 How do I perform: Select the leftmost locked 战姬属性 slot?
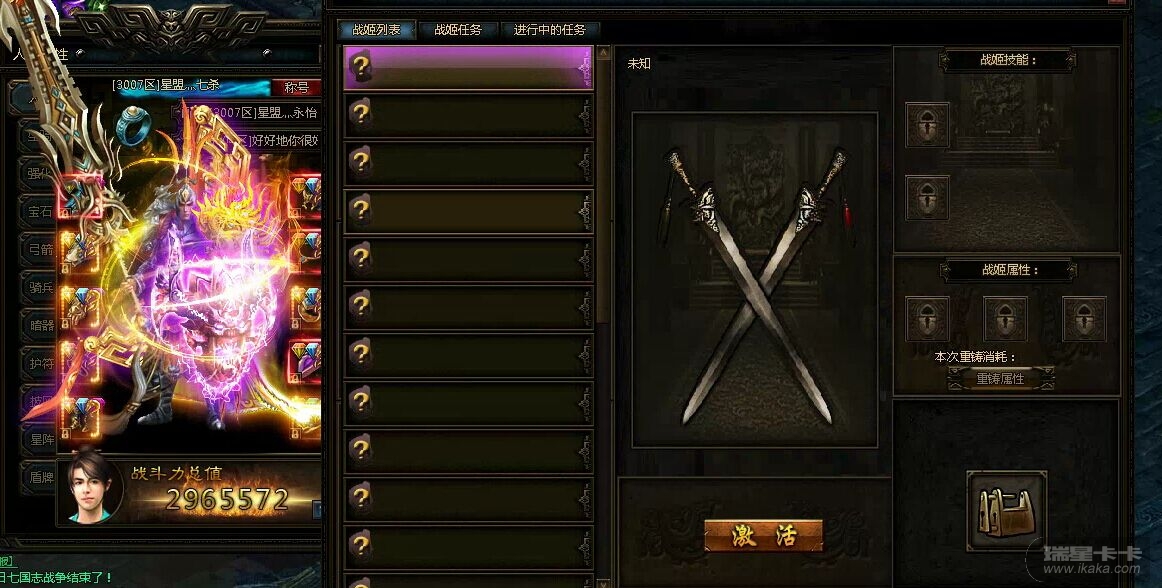pyautogui.click(x=927, y=319)
